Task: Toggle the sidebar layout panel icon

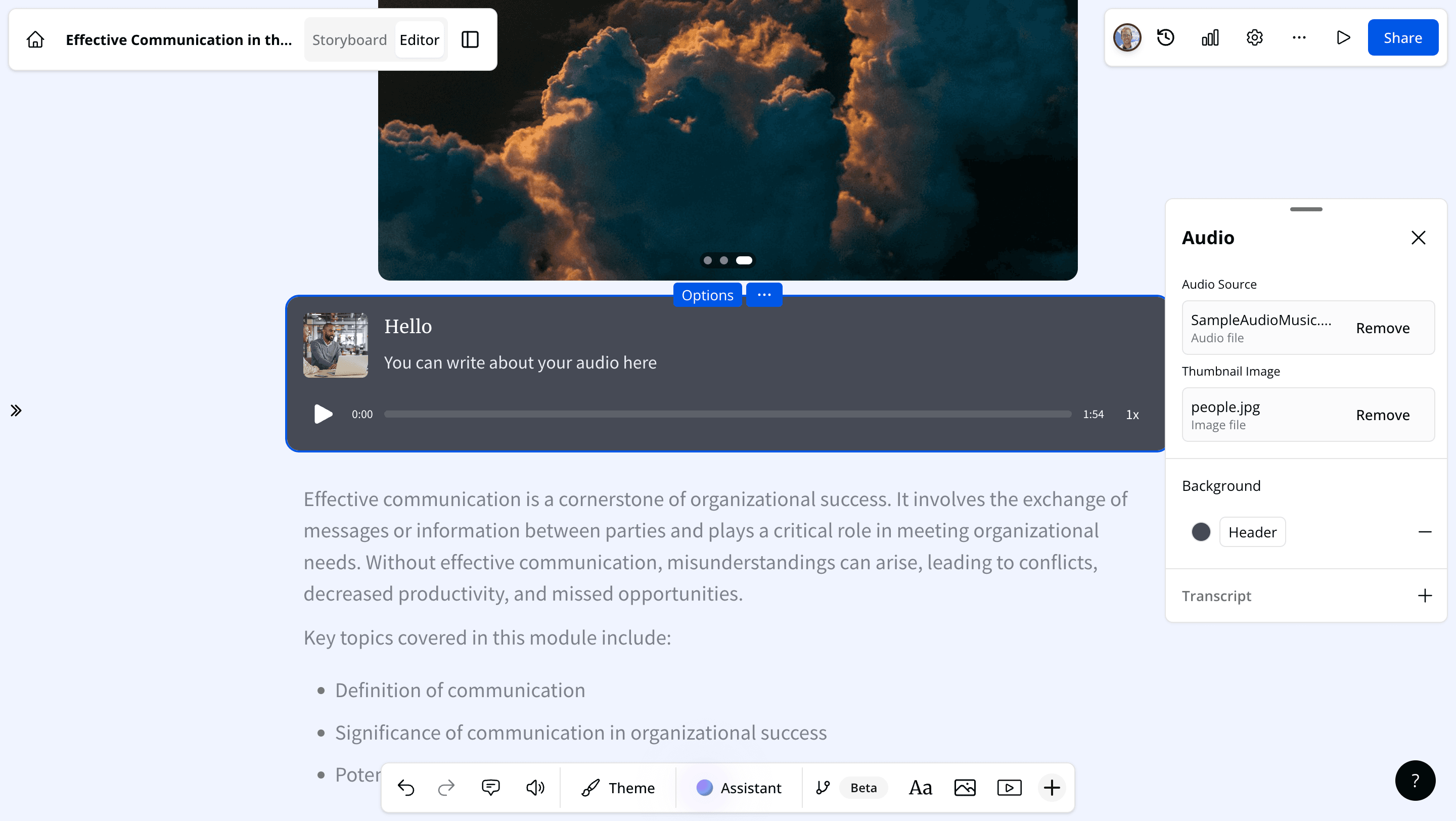Action: point(470,39)
